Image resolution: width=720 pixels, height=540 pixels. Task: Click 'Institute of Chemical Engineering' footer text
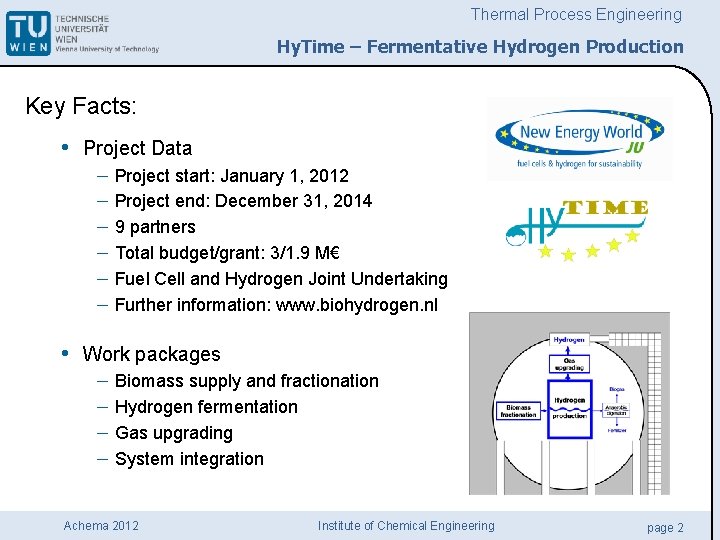click(406, 526)
